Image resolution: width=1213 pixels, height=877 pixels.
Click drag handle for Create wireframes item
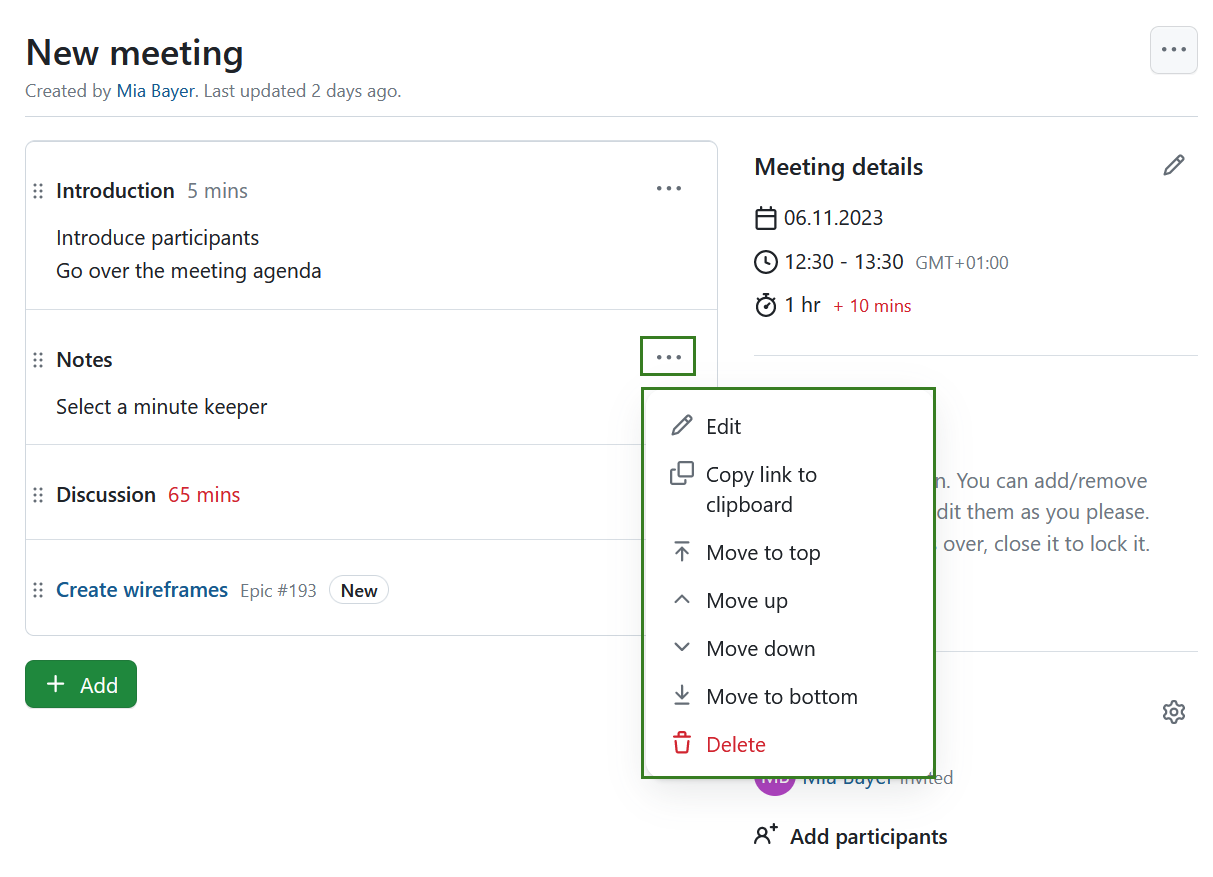(38, 590)
